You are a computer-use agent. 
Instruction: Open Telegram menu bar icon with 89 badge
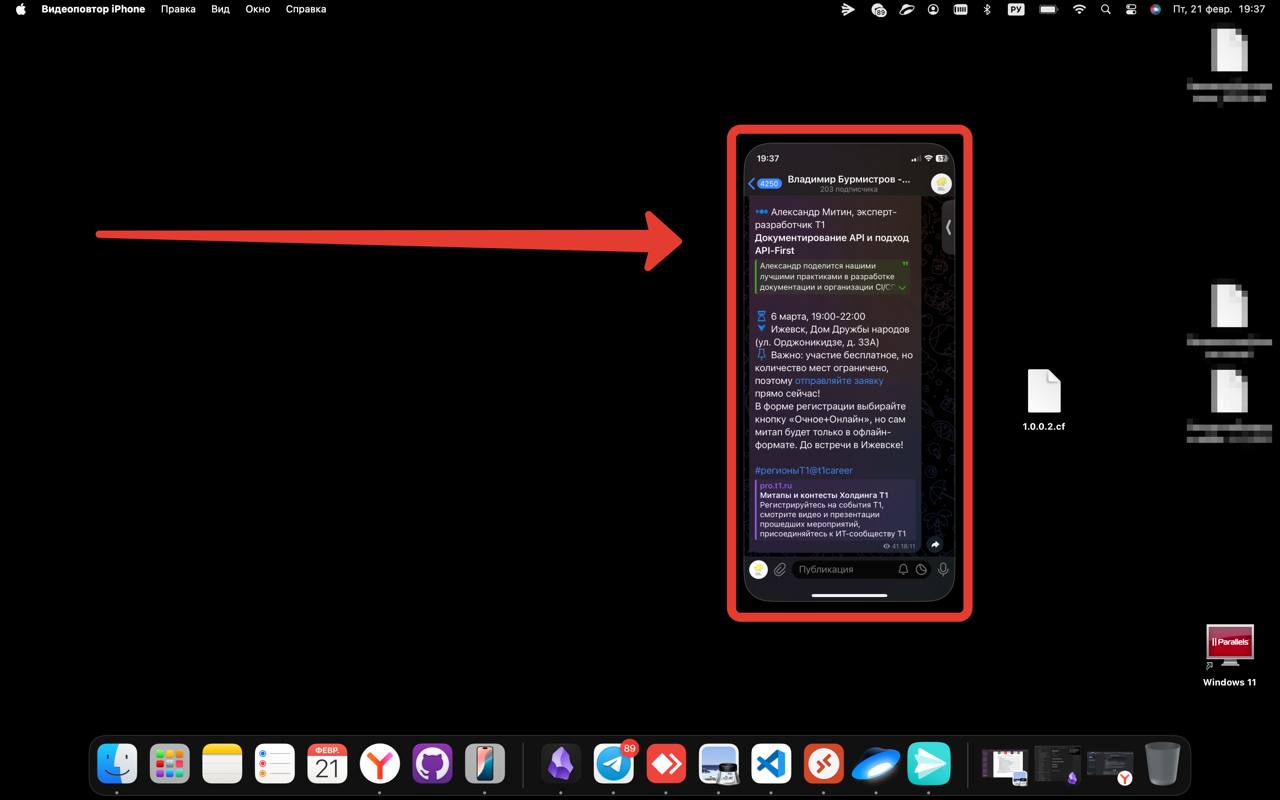point(877,9)
